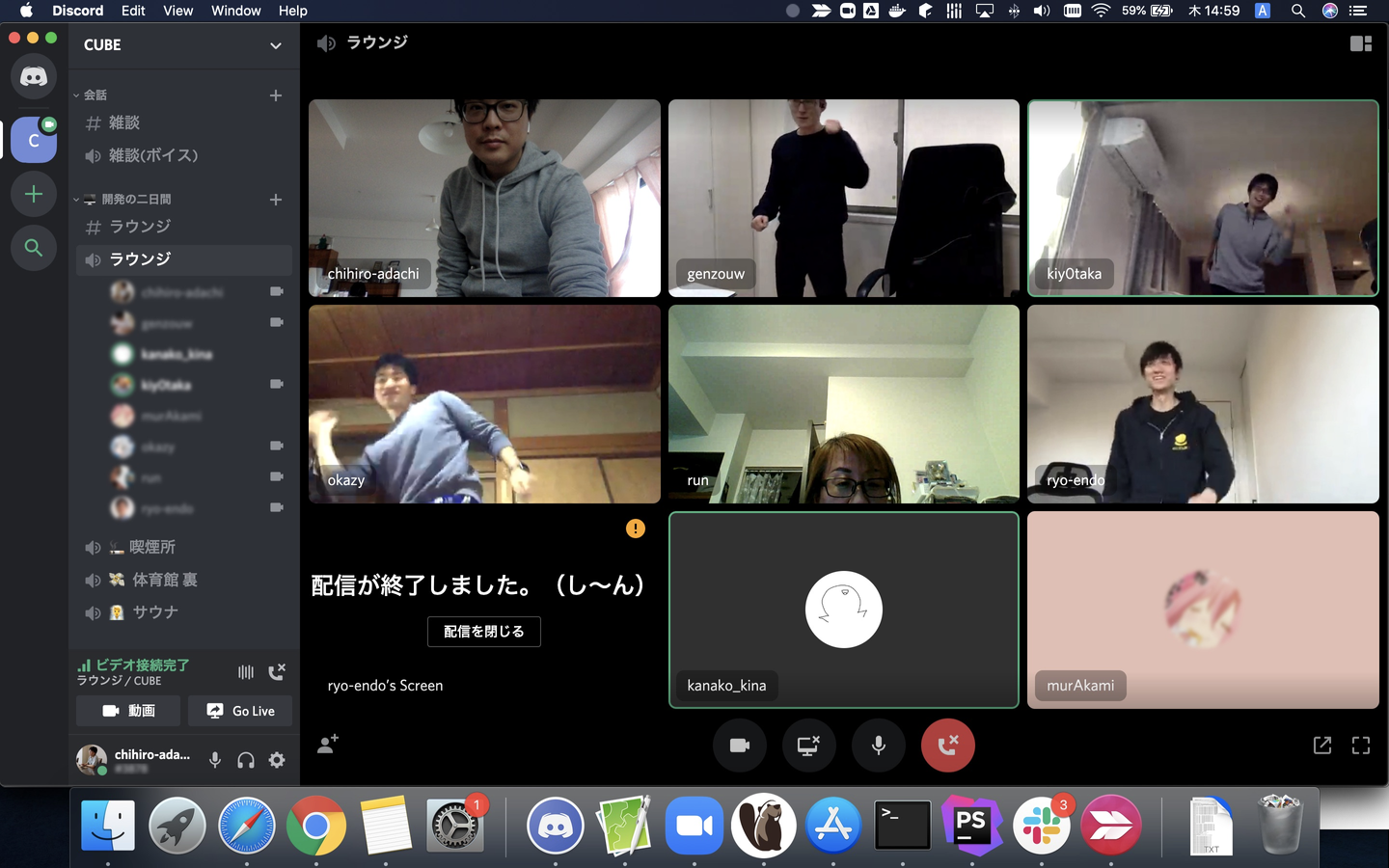
Task: Open user settings gear icon
Action: click(x=277, y=760)
